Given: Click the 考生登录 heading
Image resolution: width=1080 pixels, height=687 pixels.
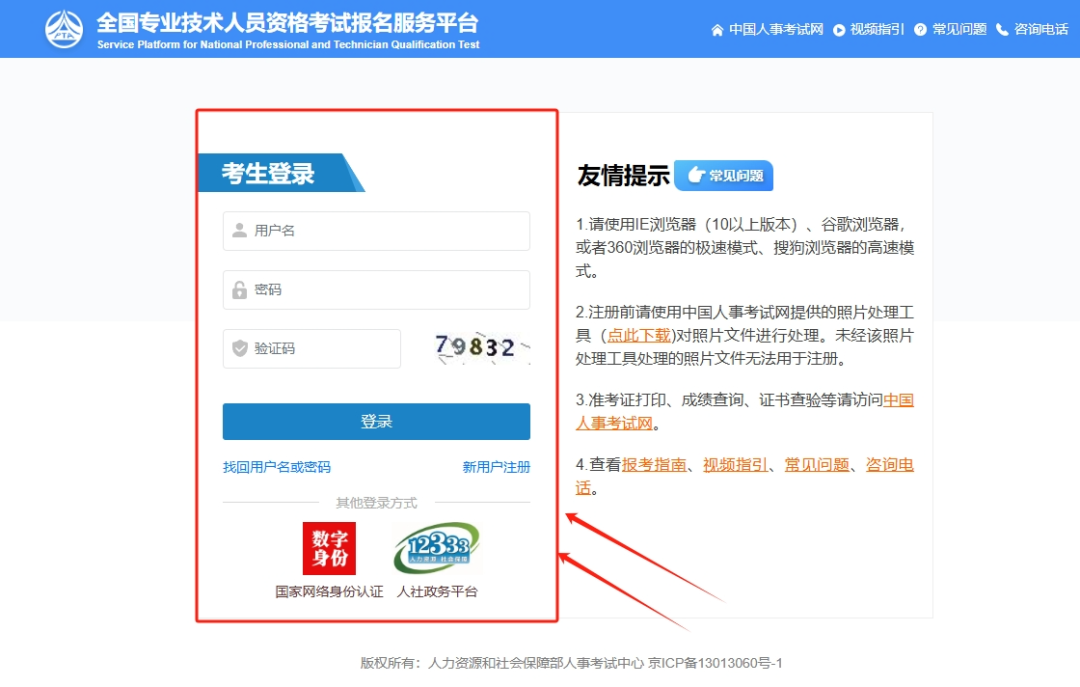Looking at the screenshot, I should [268, 173].
